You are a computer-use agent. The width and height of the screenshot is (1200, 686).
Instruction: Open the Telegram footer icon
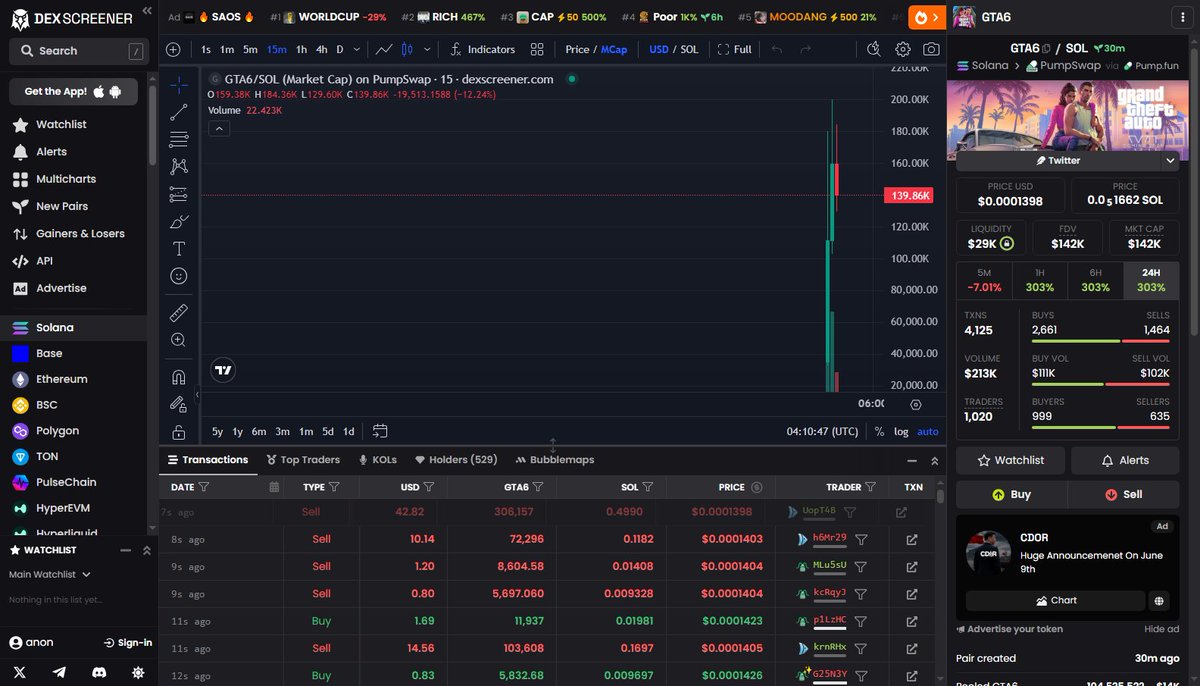(x=59, y=672)
